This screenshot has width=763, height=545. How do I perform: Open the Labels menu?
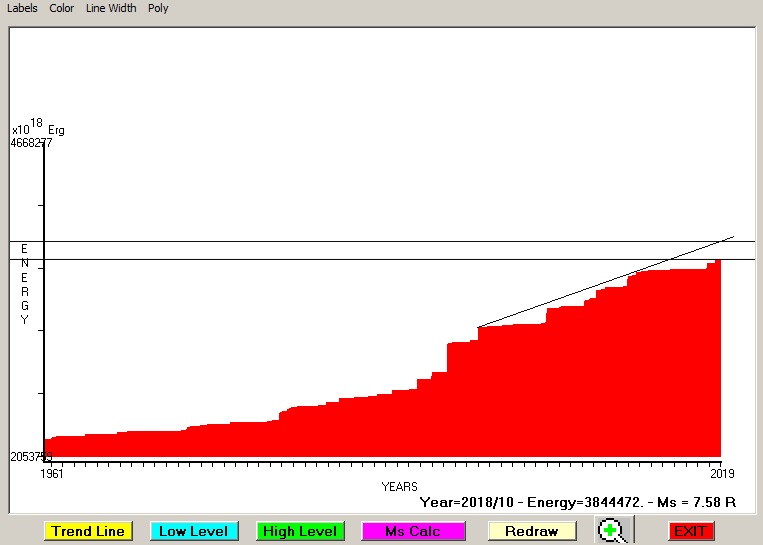point(22,8)
